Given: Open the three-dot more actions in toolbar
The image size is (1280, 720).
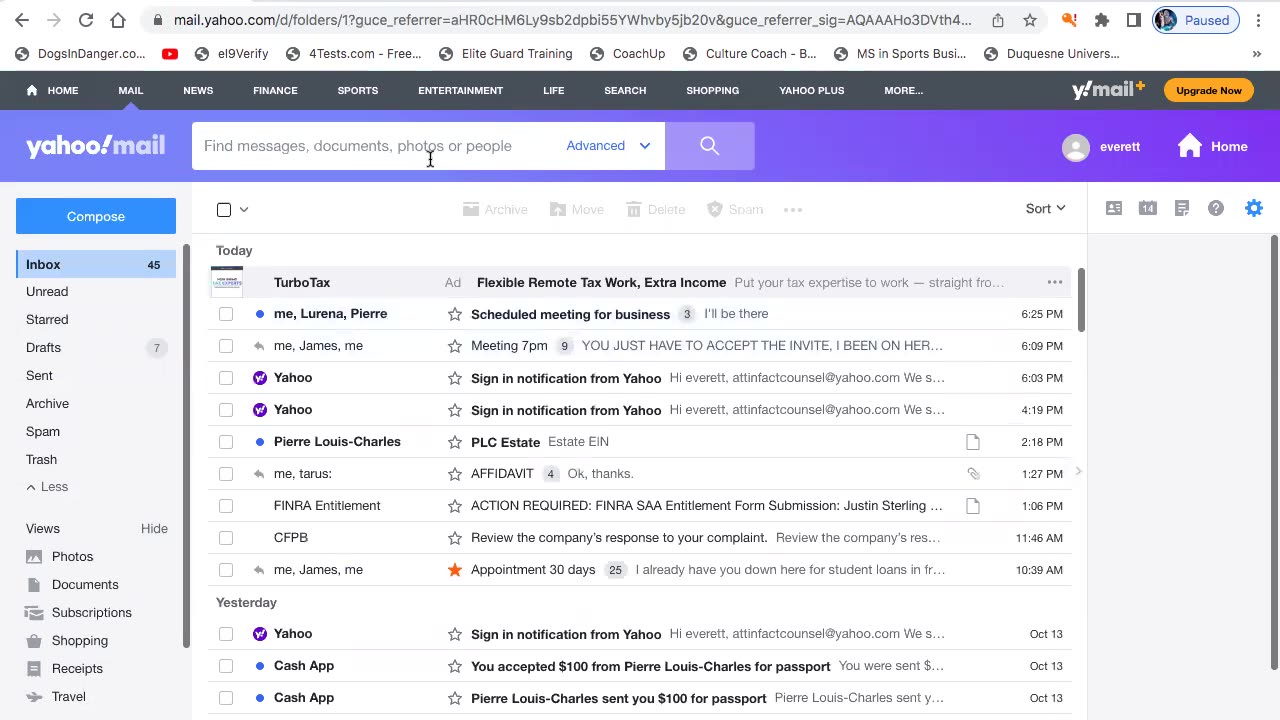Looking at the screenshot, I should (x=793, y=210).
